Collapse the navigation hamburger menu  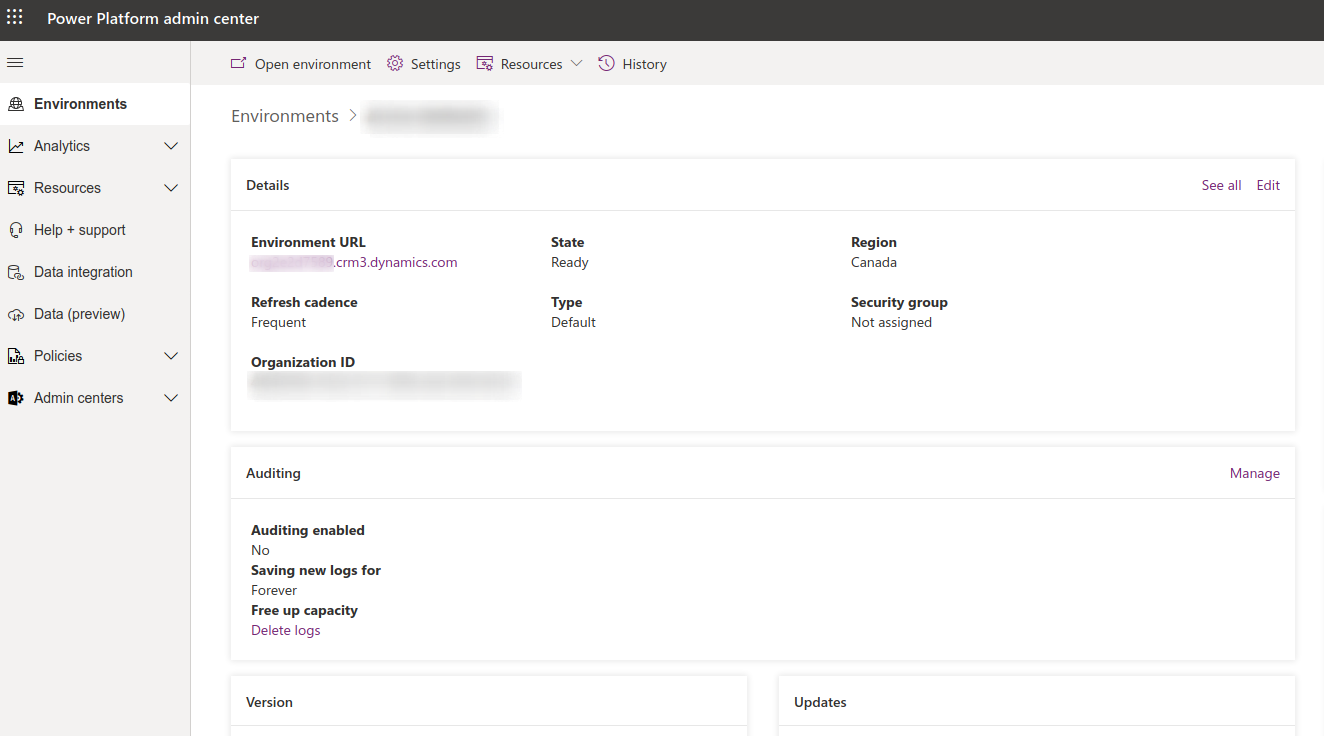point(15,63)
